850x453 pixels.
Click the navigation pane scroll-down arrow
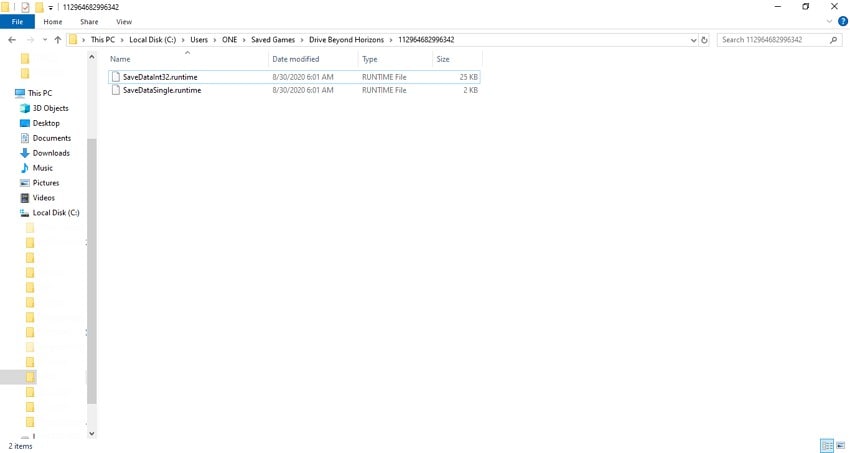click(x=92, y=433)
